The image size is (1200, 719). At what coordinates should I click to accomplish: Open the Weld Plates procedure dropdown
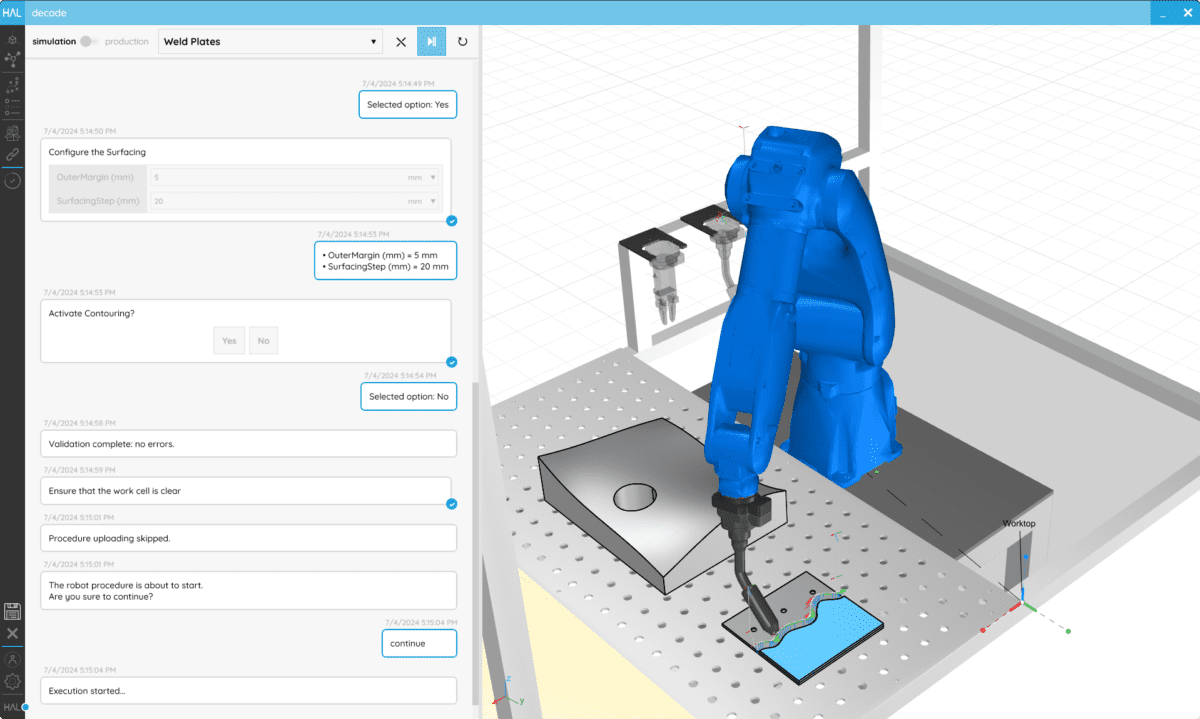pos(270,42)
